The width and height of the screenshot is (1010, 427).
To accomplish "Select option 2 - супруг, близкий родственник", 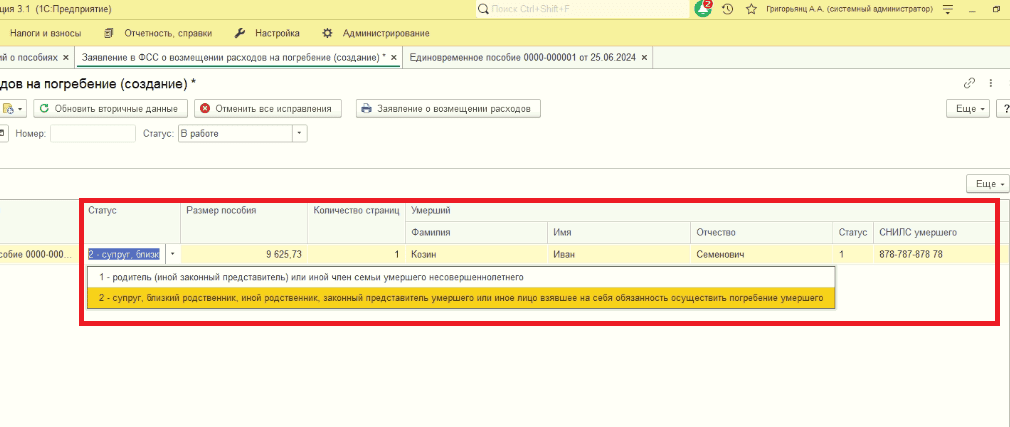I will pos(461,298).
